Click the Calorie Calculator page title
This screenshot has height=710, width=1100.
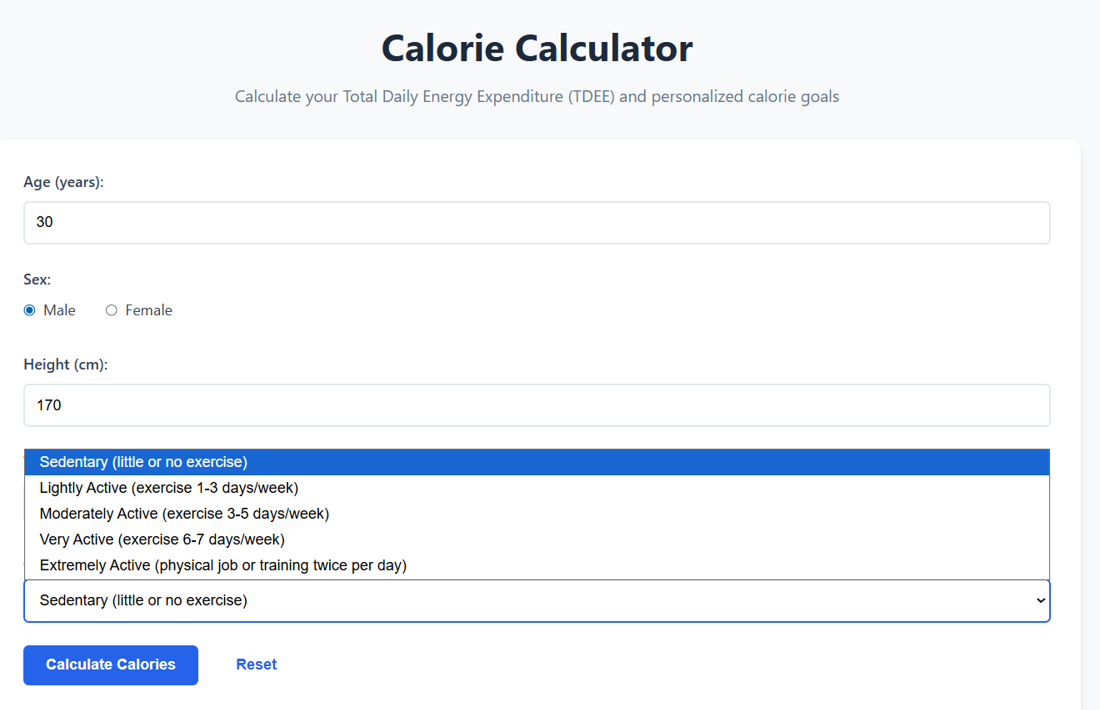click(x=536, y=48)
